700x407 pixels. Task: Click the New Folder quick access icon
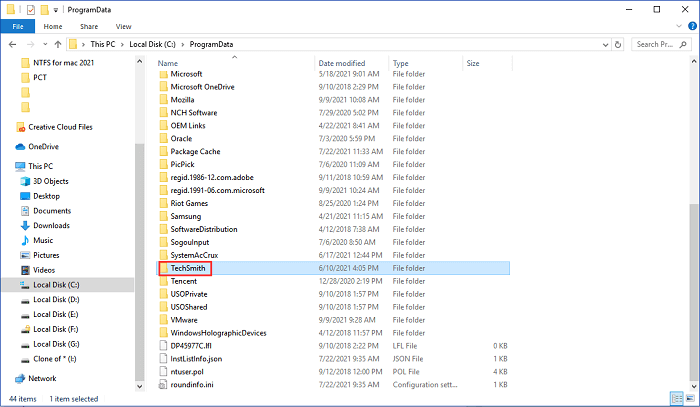(x=45, y=9)
